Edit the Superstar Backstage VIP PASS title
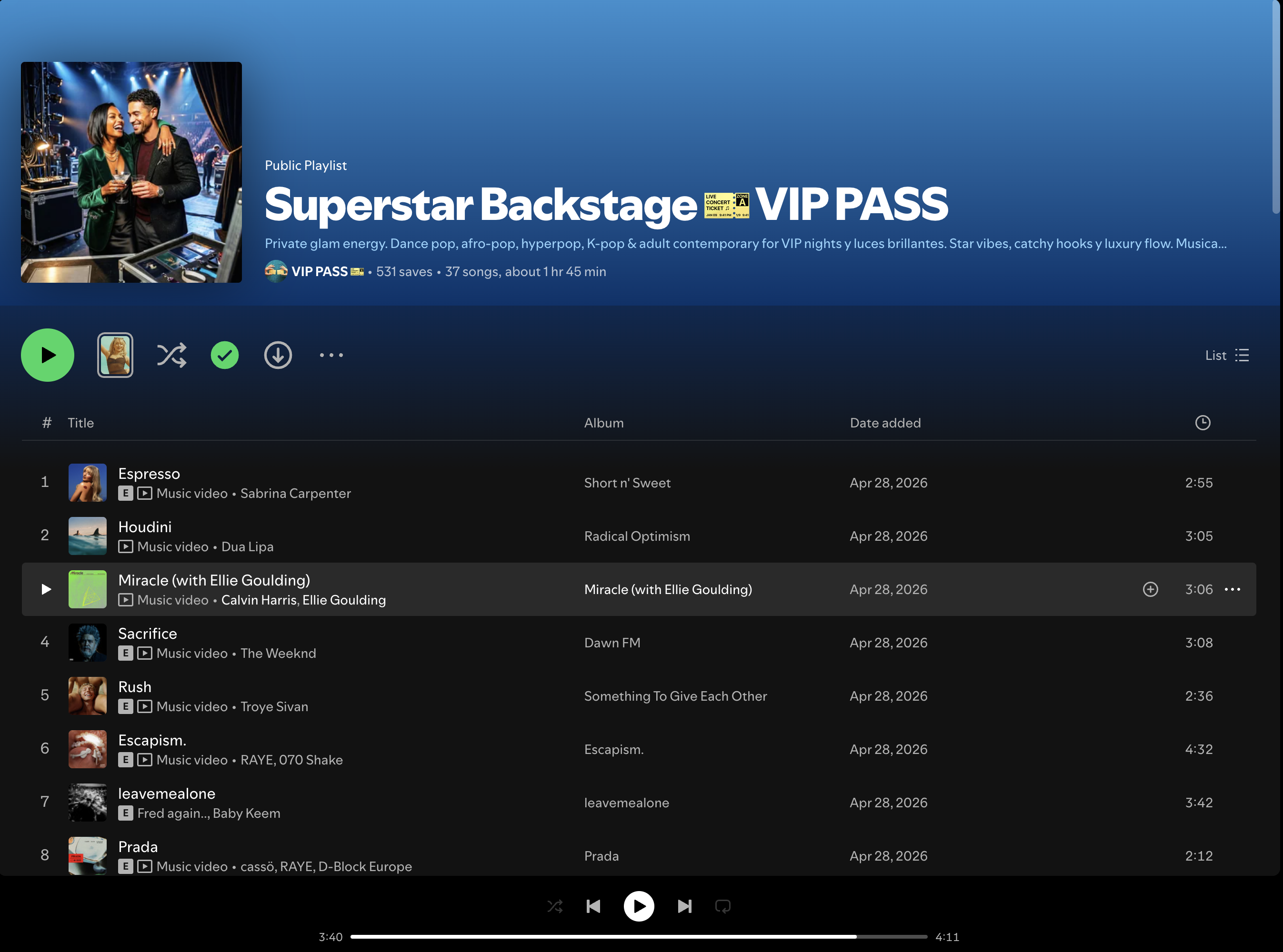The width and height of the screenshot is (1283, 952). click(606, 205)
